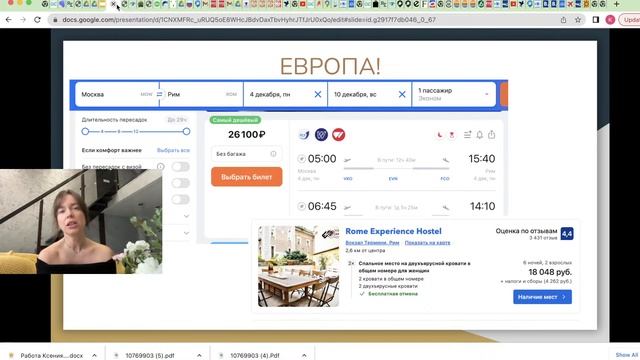Click the ЕВРОПА! slide title

330,66
